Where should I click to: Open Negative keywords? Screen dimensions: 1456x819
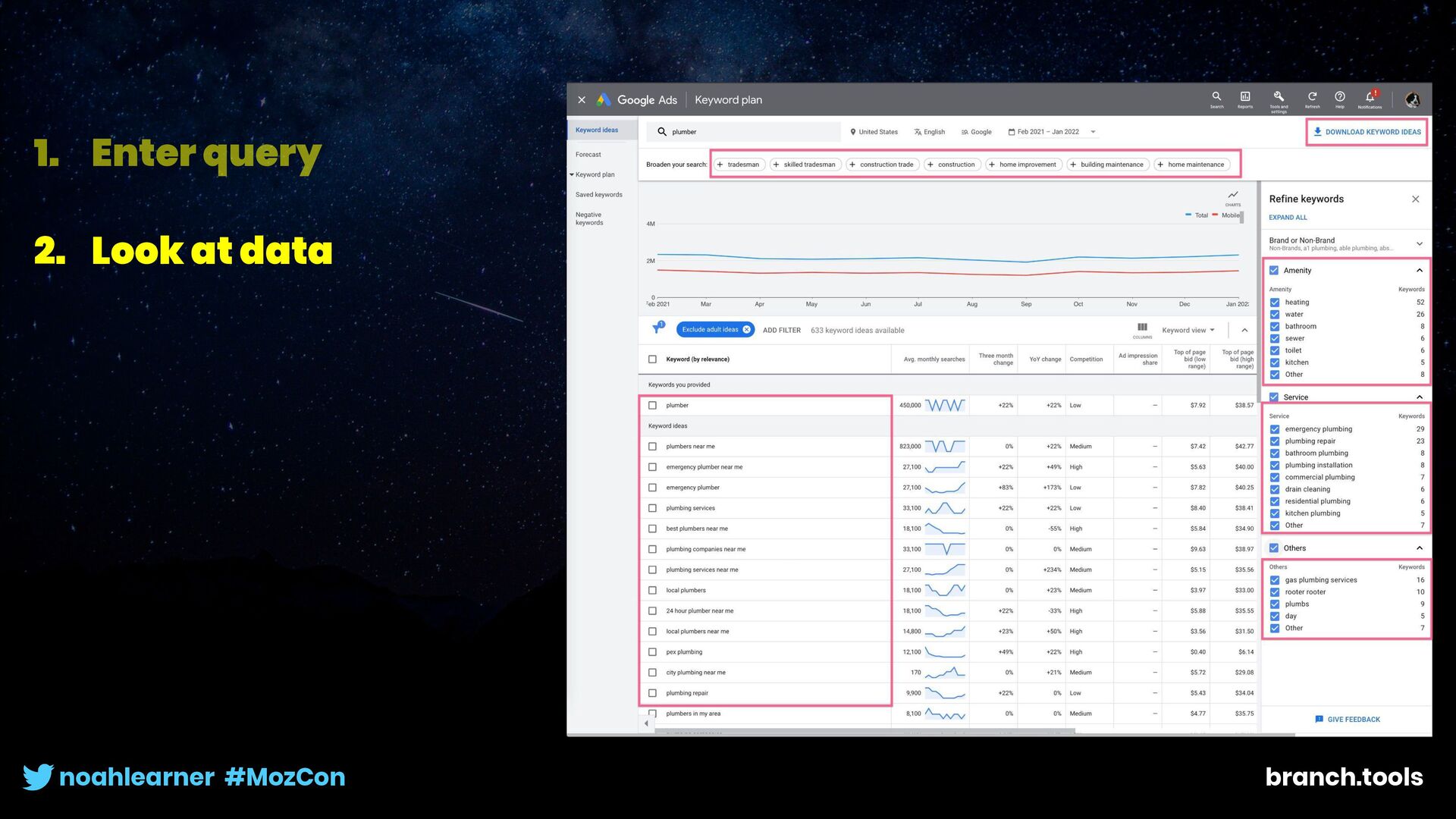(589, 218)
